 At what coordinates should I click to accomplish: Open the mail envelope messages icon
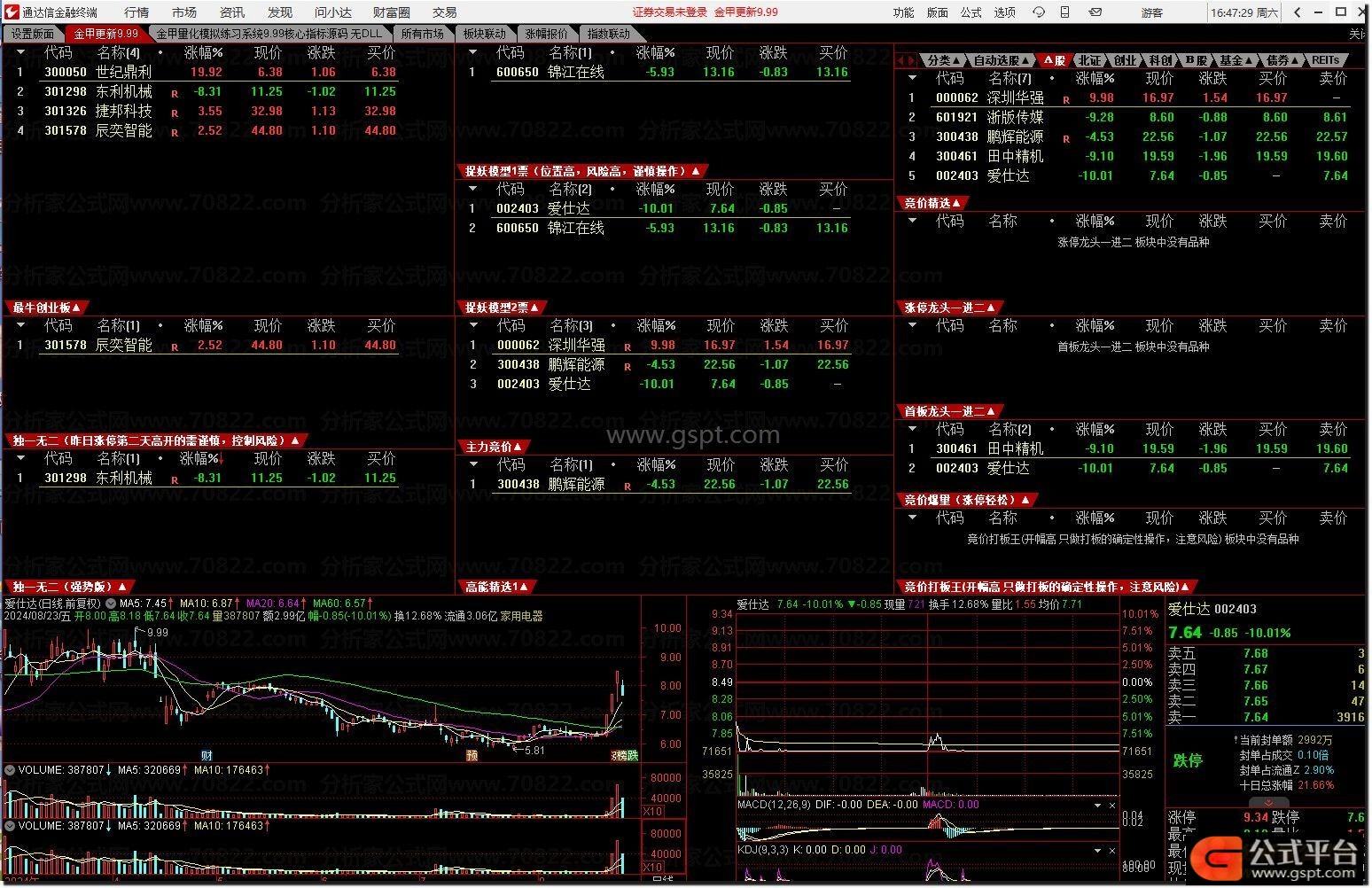1095,12
